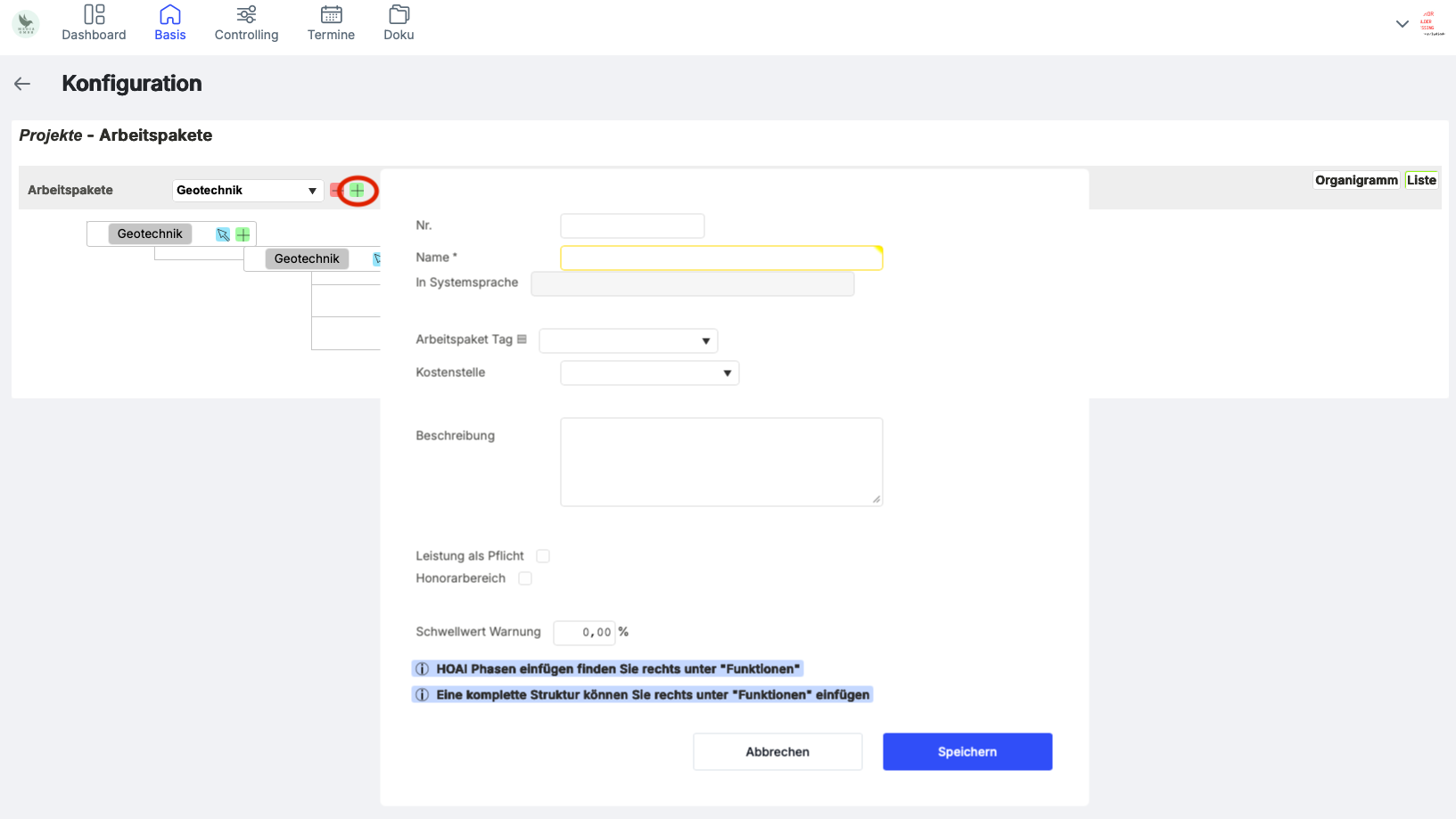
Task: Click the blue cursor icon on first Geotechnik node
Action: click(x=223, y=234)
